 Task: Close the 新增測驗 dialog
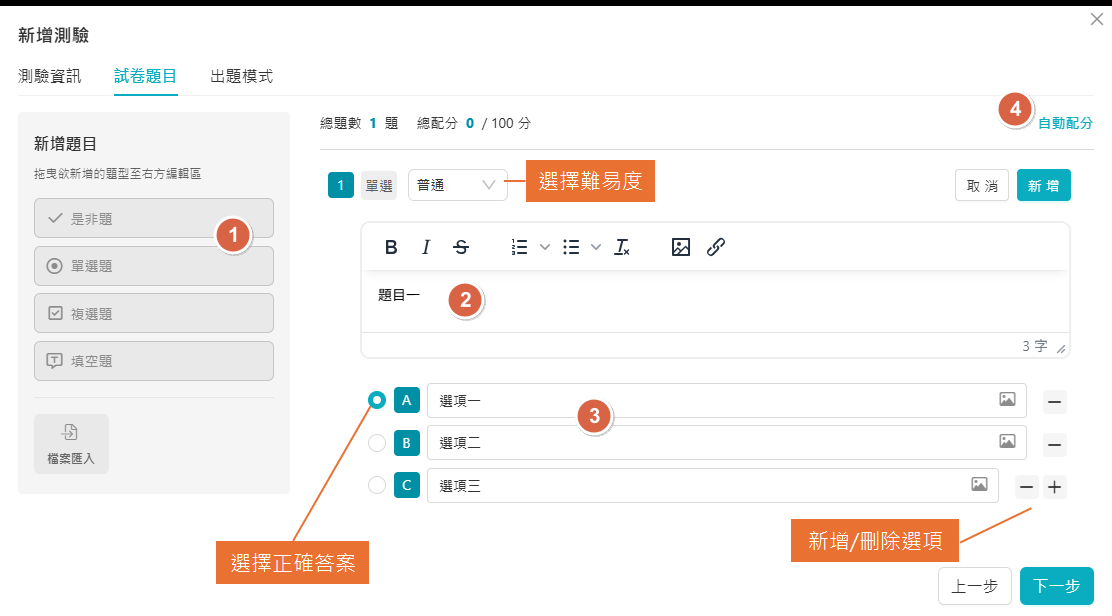click(x=1096, y=19)
